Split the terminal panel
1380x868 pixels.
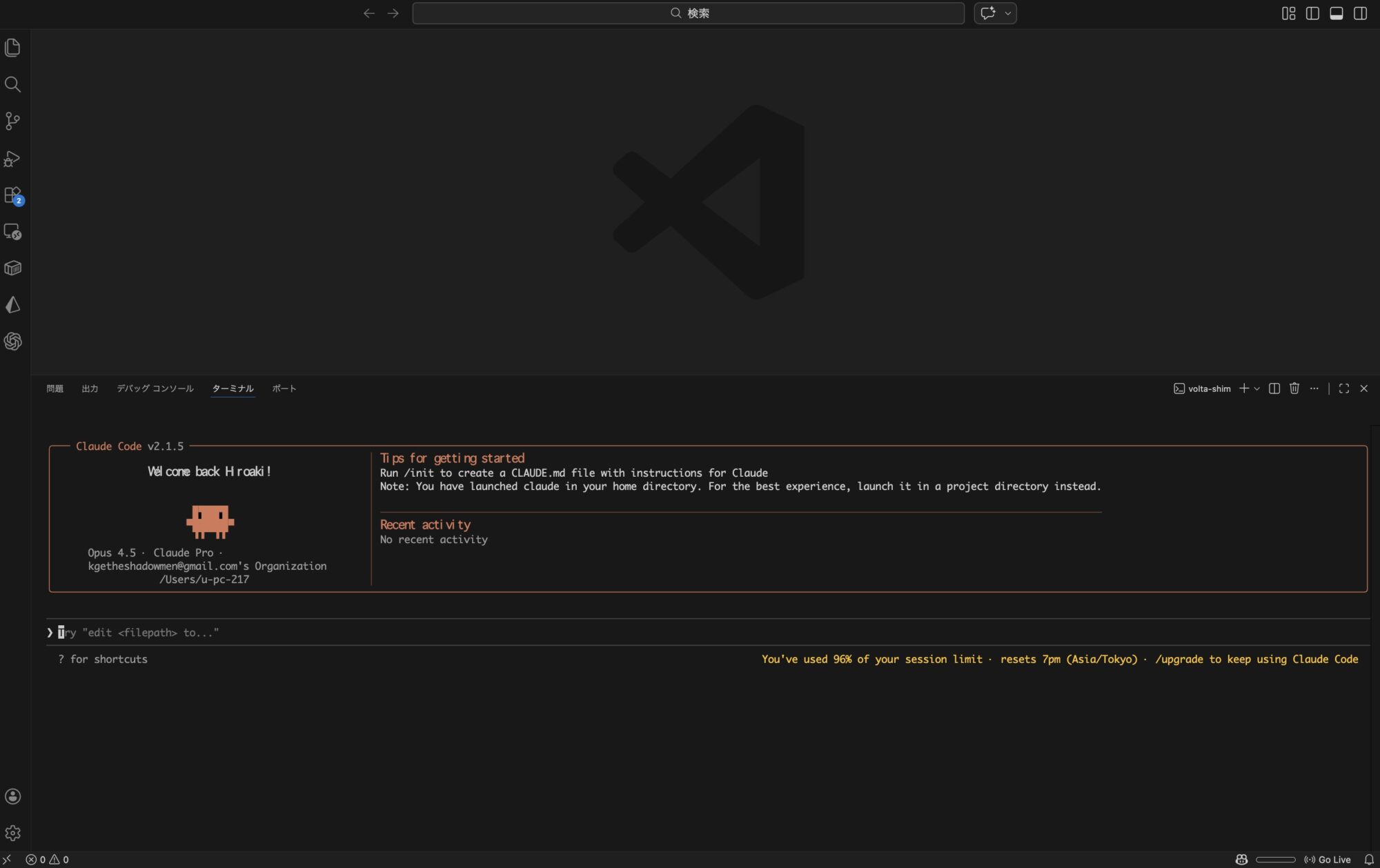pyautogui.click(x=1274, y=388)
